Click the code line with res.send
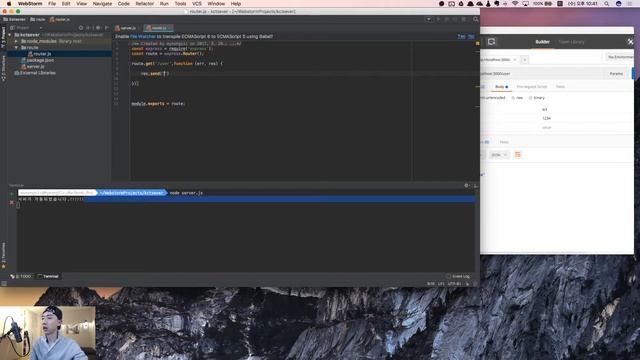Viewport: 640px width, 360px height. tap(155, 73)
